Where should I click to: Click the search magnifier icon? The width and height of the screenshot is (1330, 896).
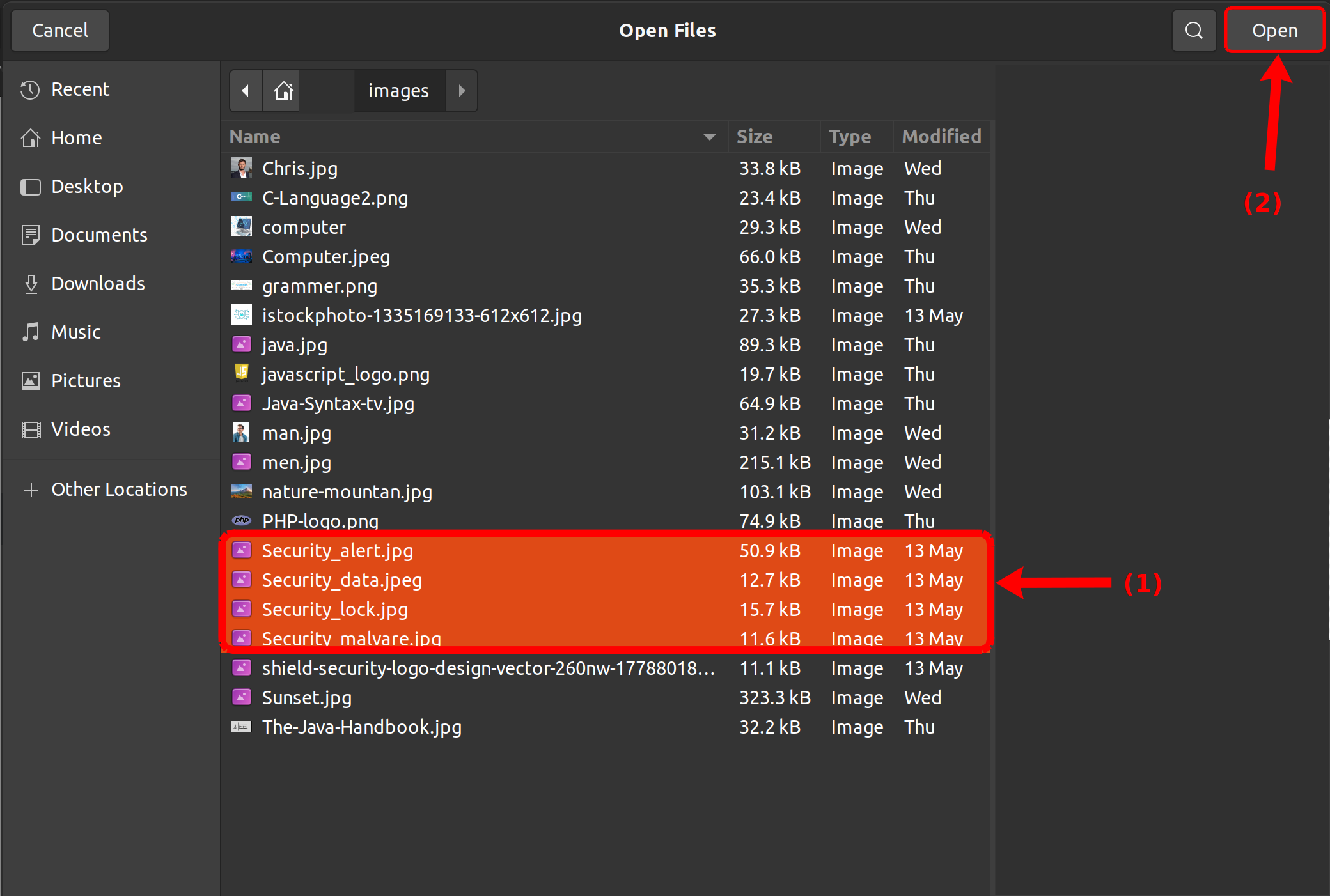1193,30
